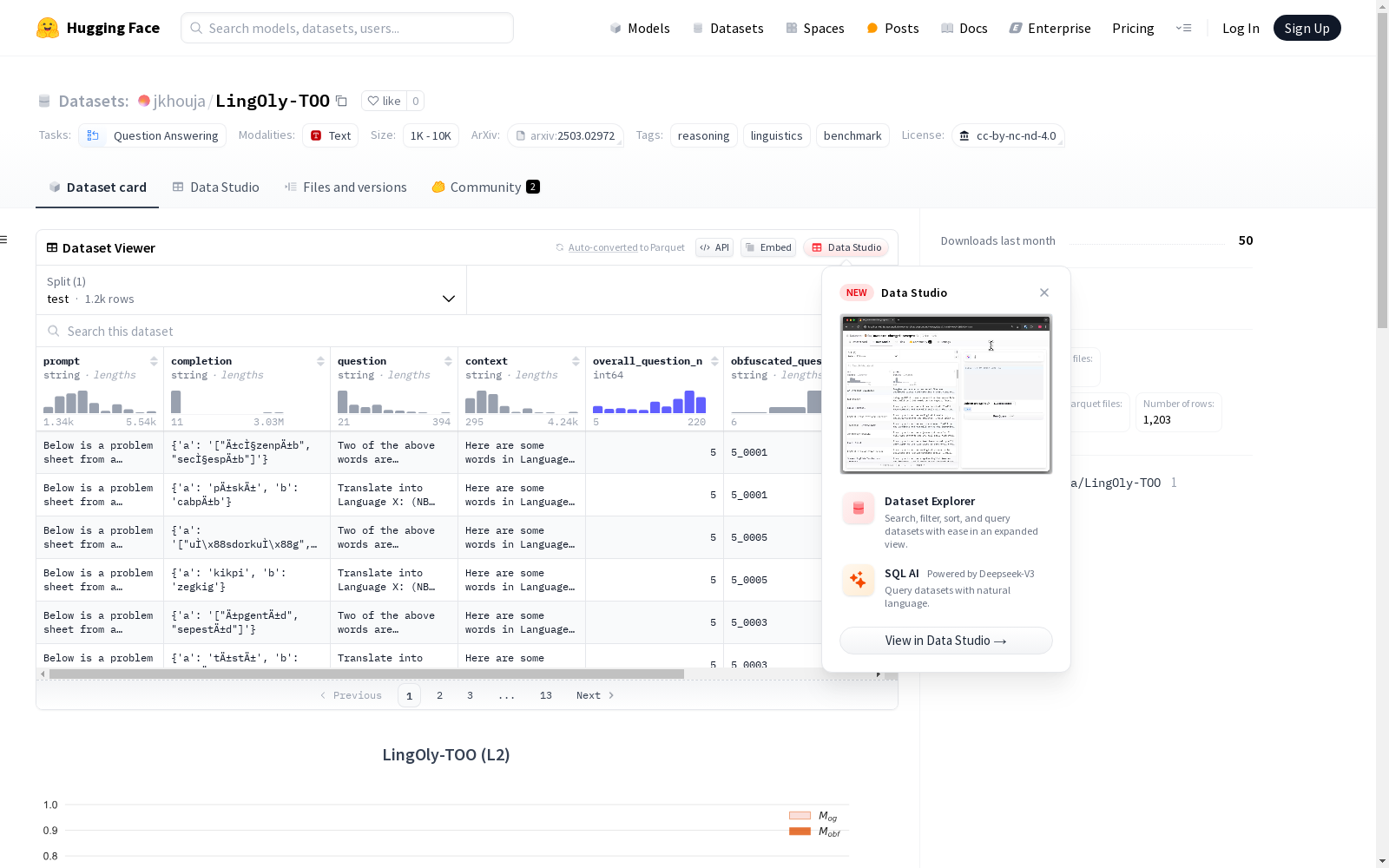1389x868 pixels.
Task: Click the Hugging Face logo emoji
Action: pos(48,28)
